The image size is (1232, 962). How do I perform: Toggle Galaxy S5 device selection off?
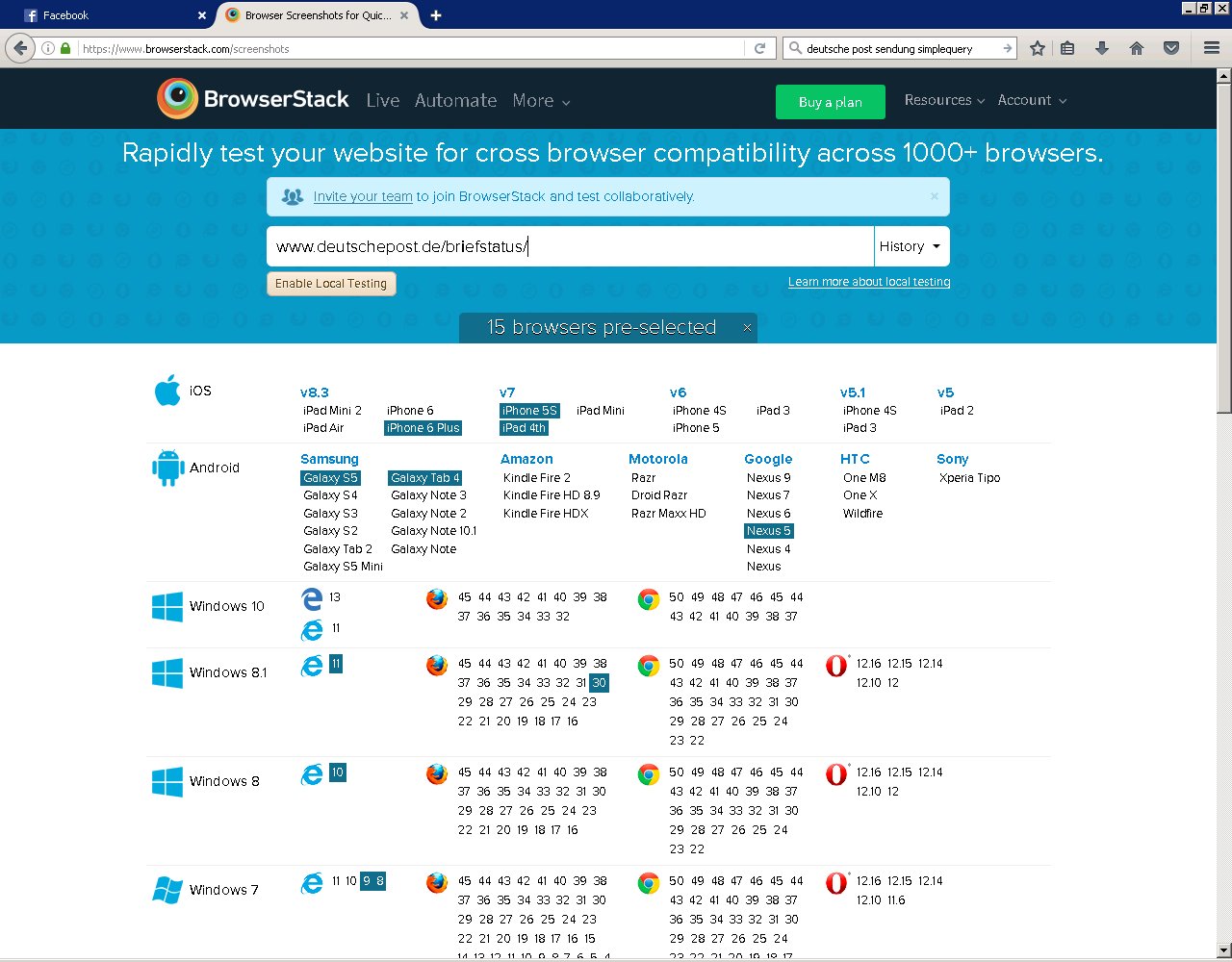(x=330, y=478)
